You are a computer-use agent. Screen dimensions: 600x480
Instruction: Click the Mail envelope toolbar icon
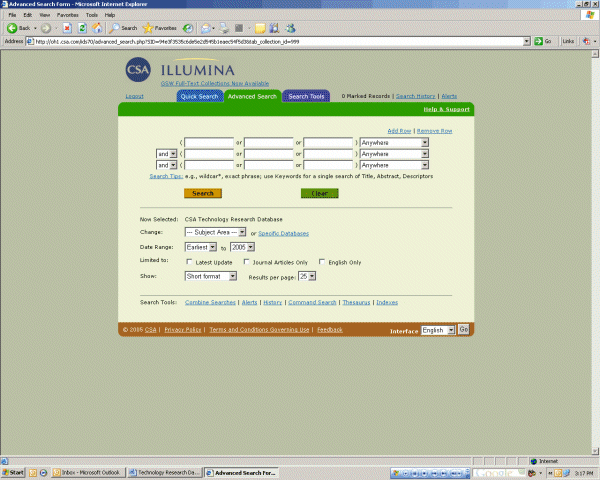click(x=206, y=28)
